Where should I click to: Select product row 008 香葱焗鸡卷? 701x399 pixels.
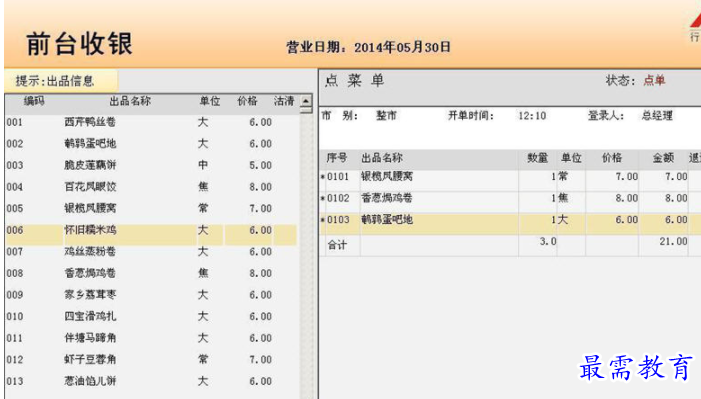[x=152, y=273]
